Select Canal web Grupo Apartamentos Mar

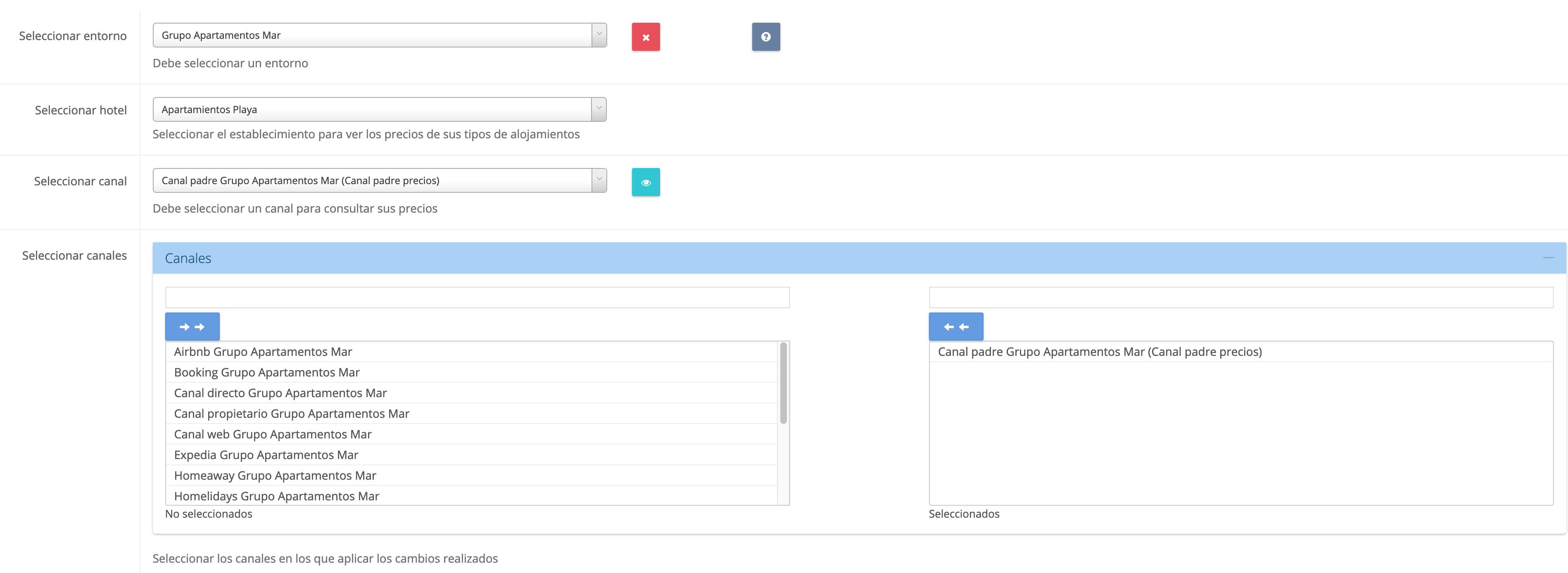[273, 434]
